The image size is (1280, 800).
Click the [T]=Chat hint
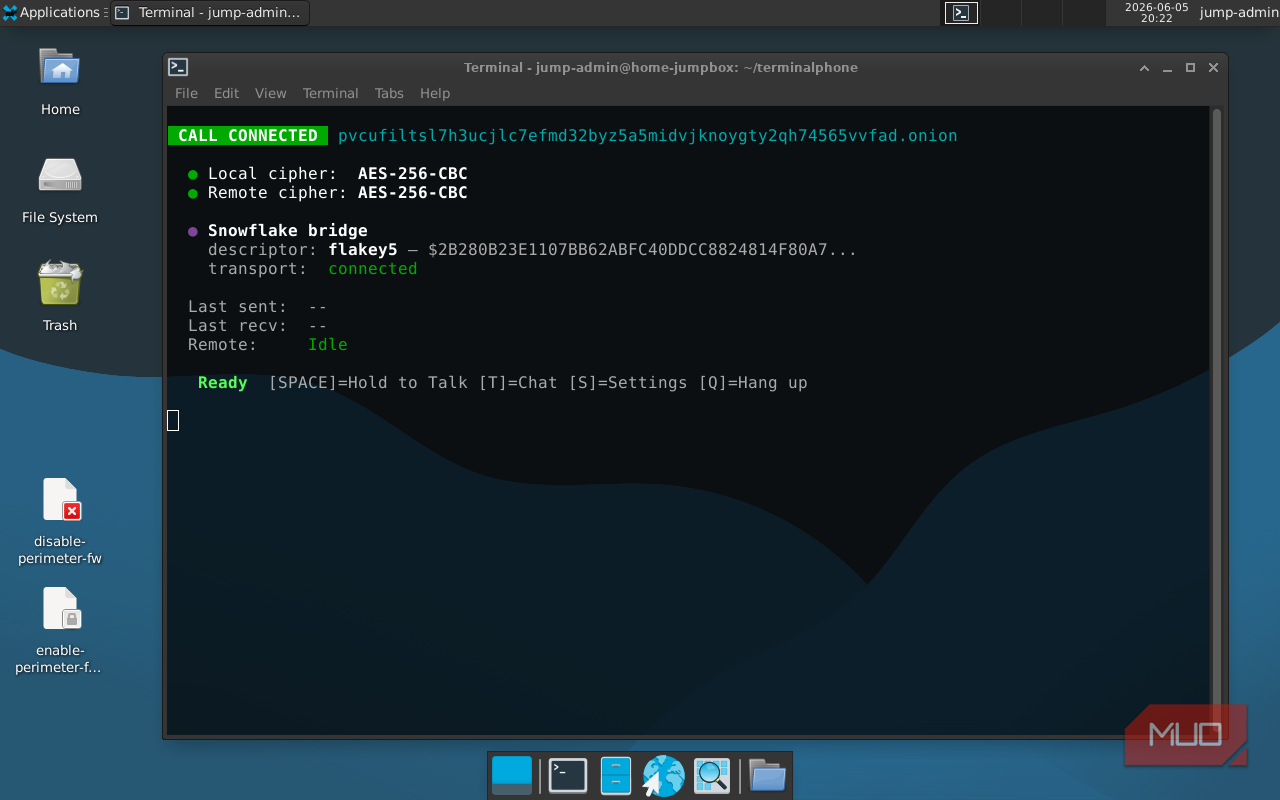click(x=518, y=383)
